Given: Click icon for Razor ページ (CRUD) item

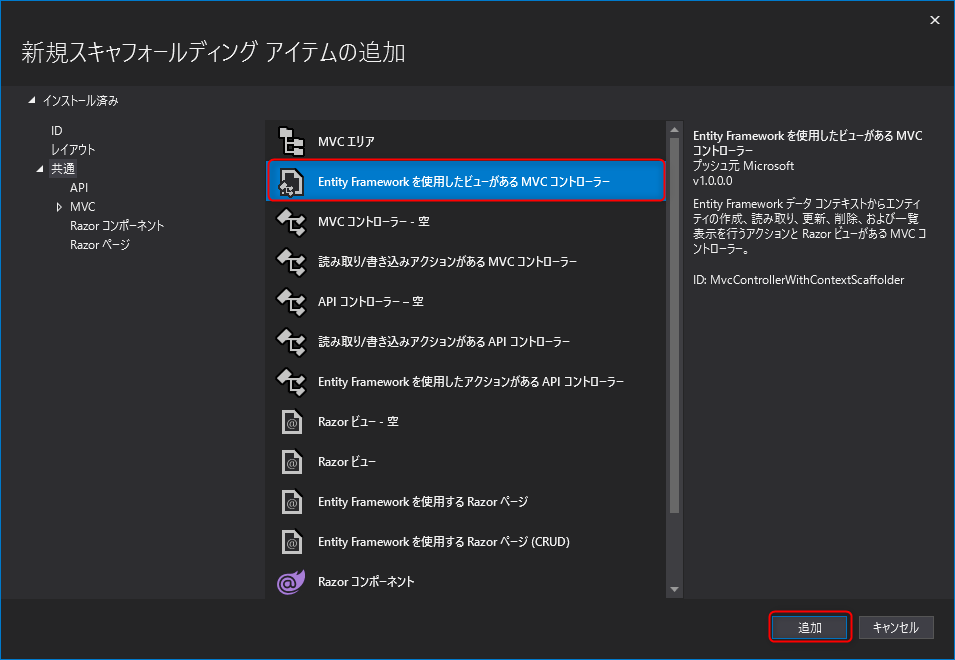Looking at the screenshot, I should 292,542.
